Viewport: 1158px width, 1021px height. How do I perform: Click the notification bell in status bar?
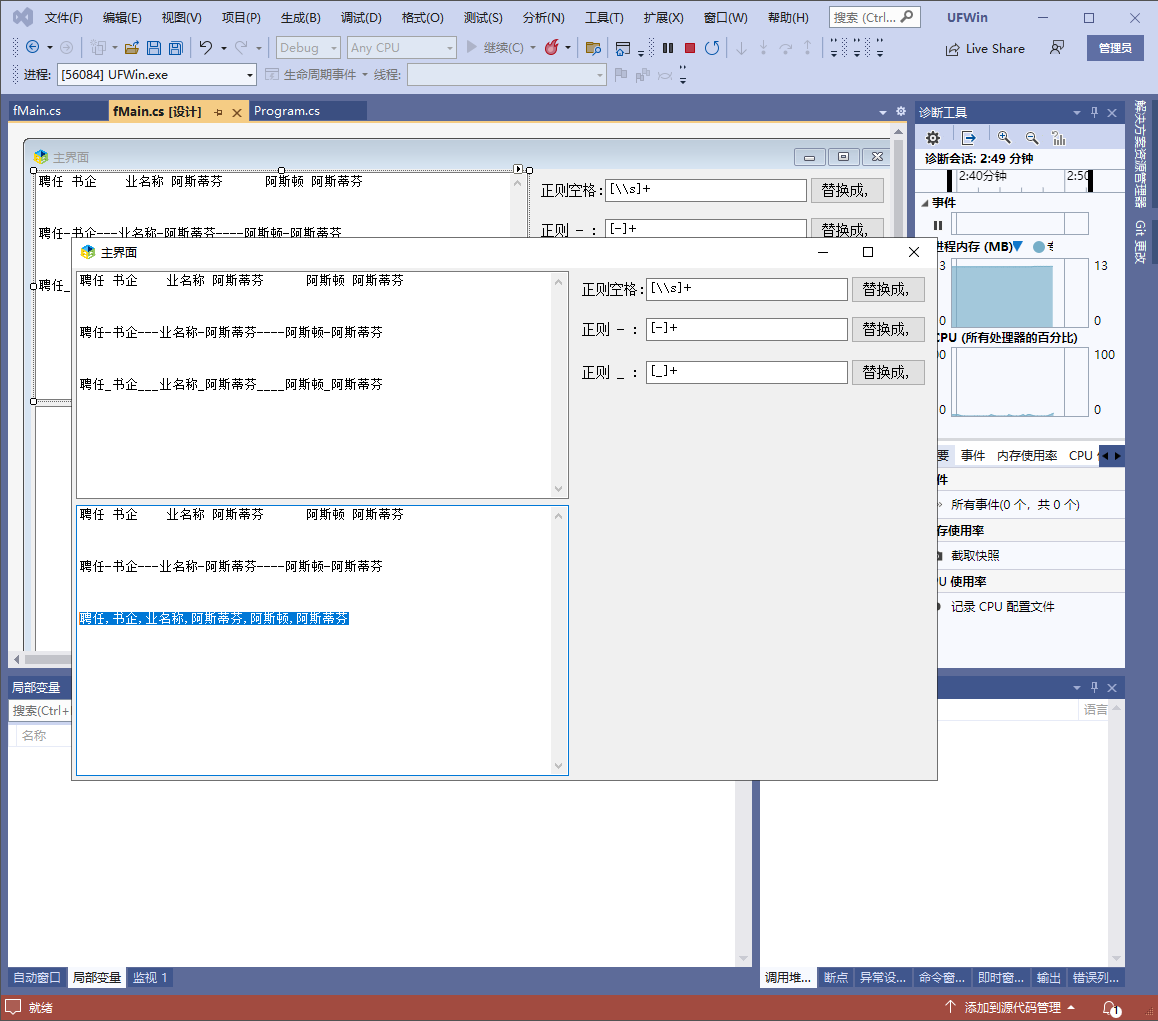coord(1111,1008)
